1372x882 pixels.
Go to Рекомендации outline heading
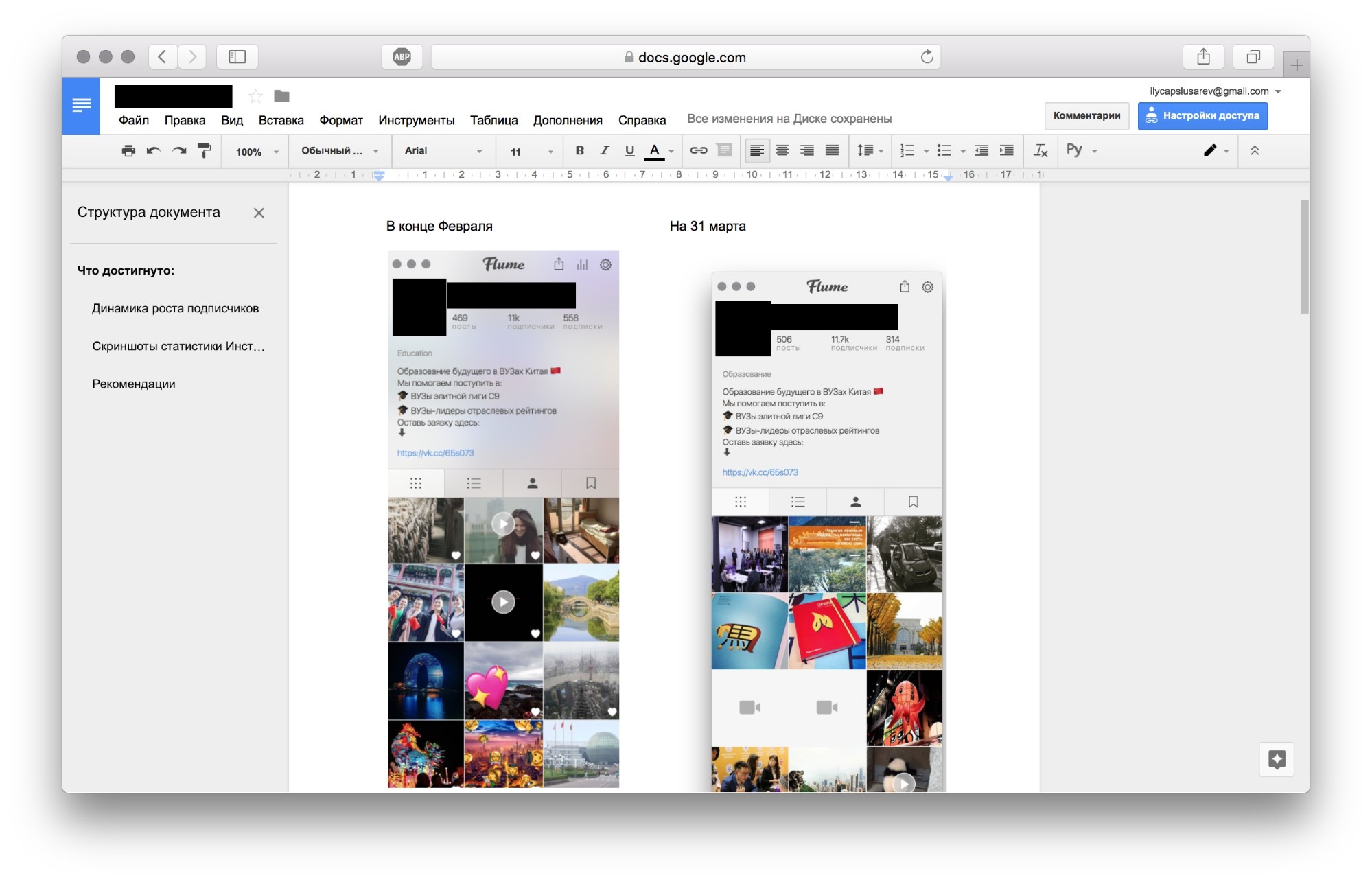pyautogui.click(x=134, y=384)
